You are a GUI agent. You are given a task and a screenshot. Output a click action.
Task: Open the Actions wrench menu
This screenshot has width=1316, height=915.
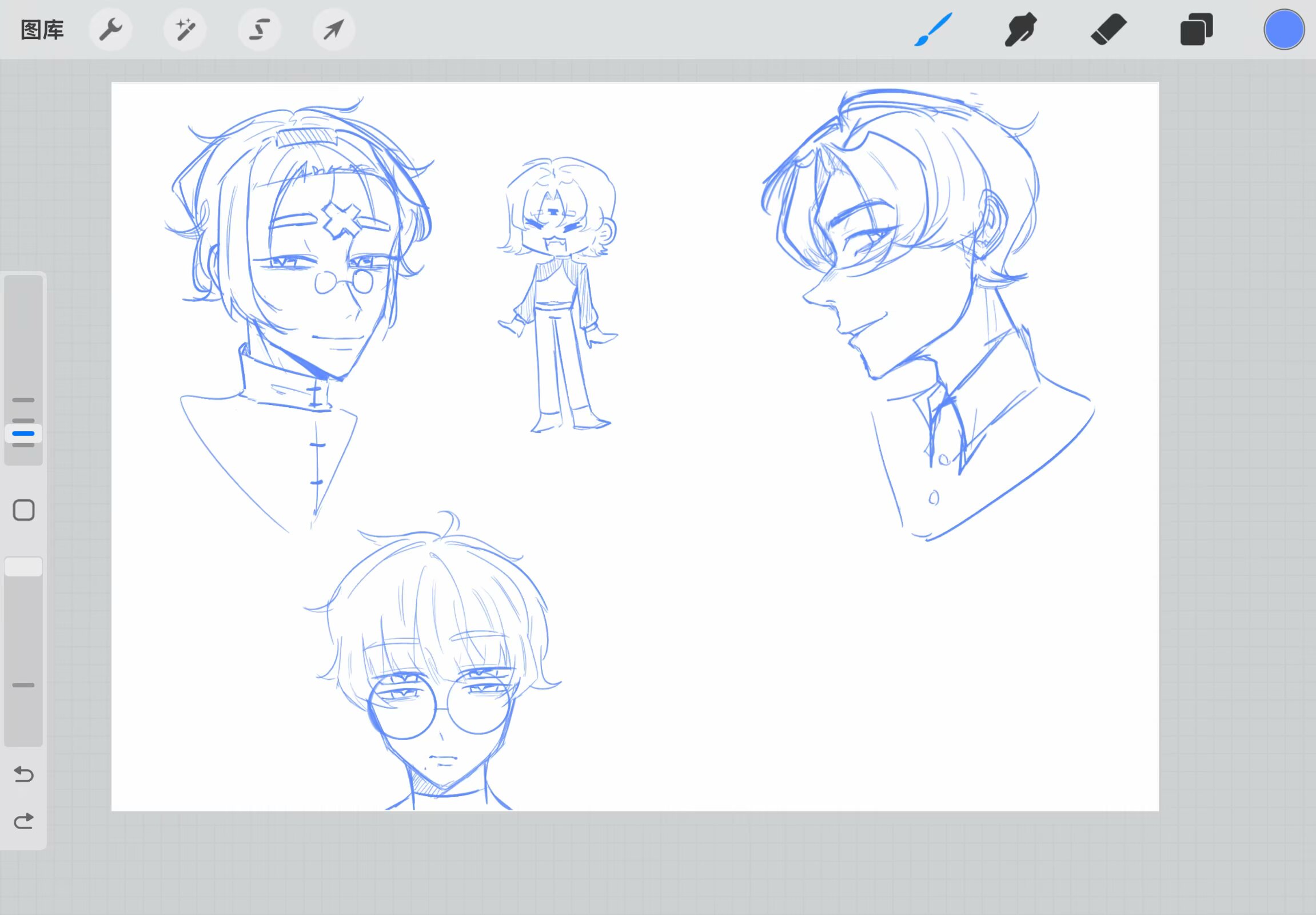pyautogui.click(x=111, y=30)
